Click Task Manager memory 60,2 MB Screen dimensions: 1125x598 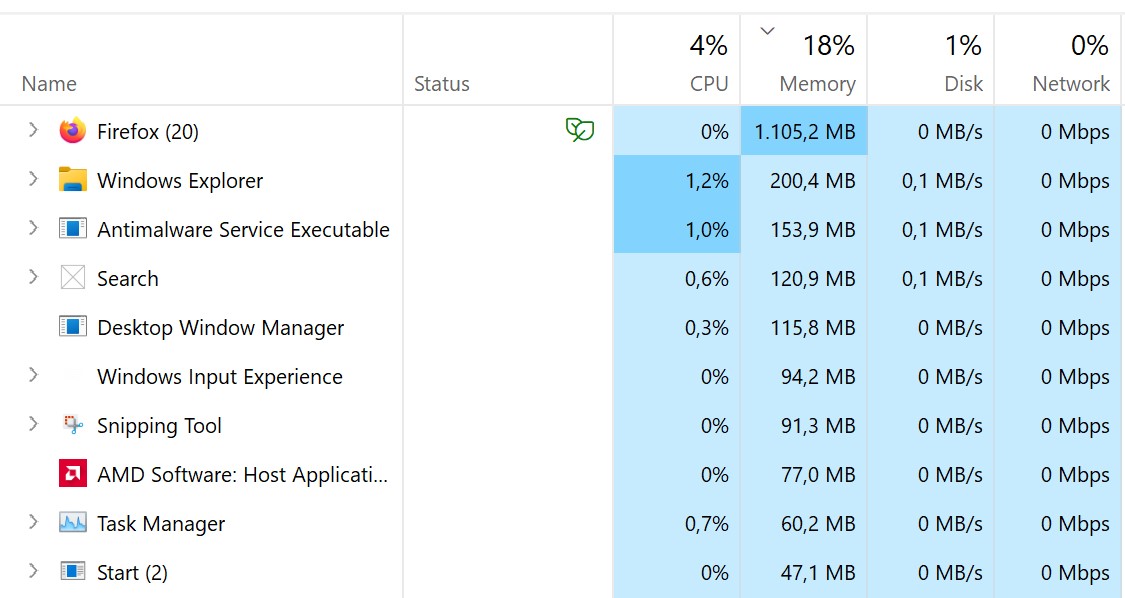(818, 524)
